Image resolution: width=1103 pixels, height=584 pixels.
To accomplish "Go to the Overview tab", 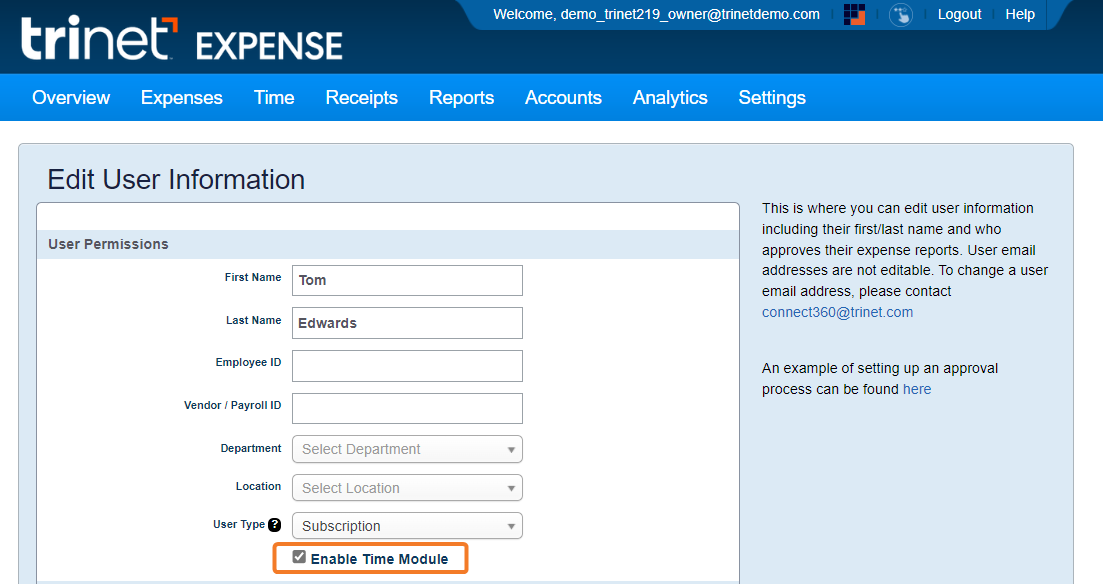I will click(x=71, y=98).
